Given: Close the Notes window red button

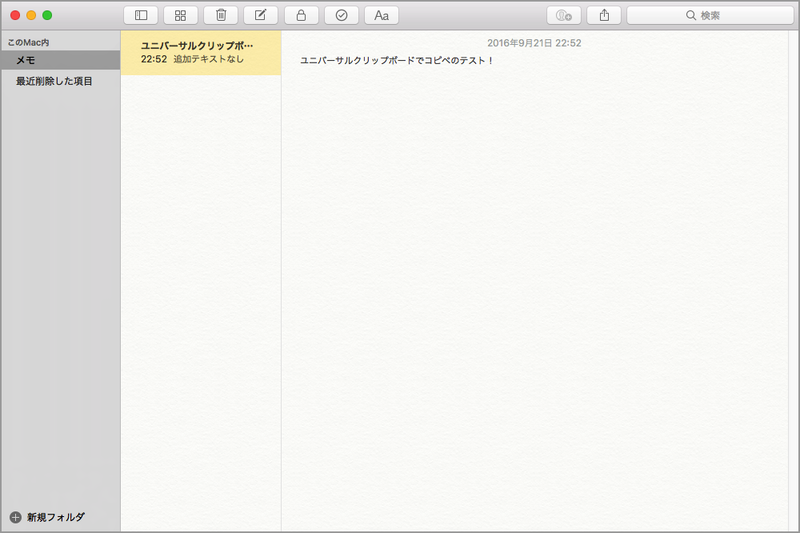Looking at the screenshot, I should coord(15,15).
